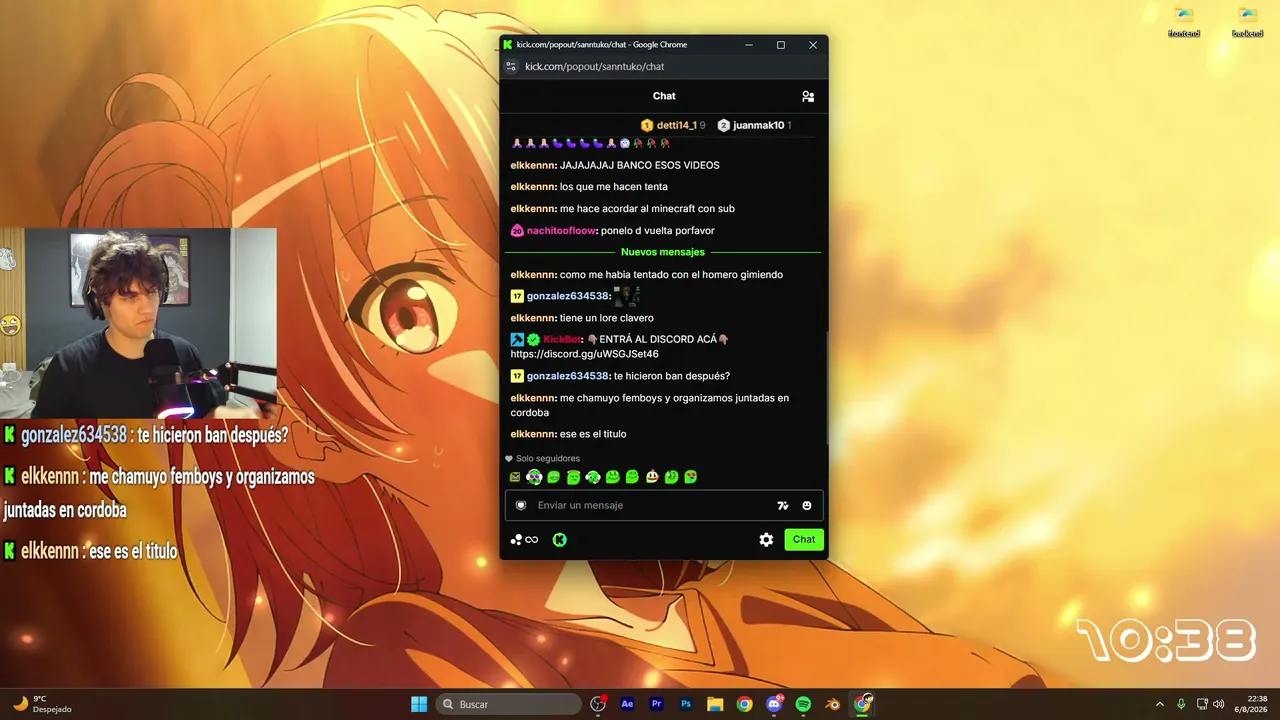The width and height of the screenshot is (1280, 720).
Task: Insert the first angry yellow-green emote
Action: click(515, 477)
